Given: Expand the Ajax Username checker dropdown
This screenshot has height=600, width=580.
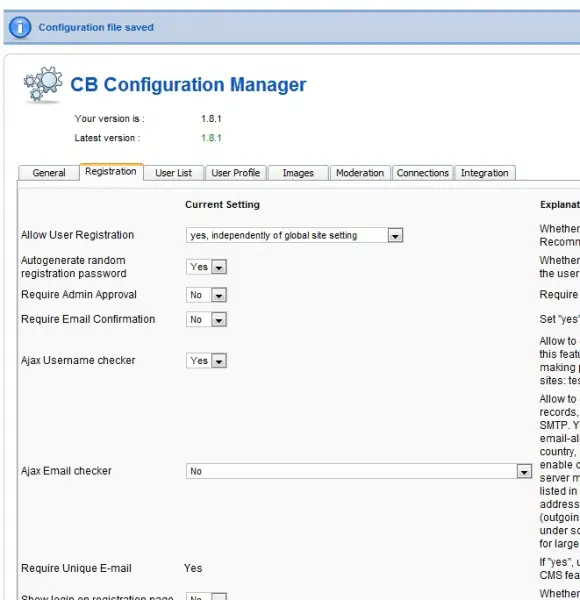Looking at the screenshot, I should point(206,361).
